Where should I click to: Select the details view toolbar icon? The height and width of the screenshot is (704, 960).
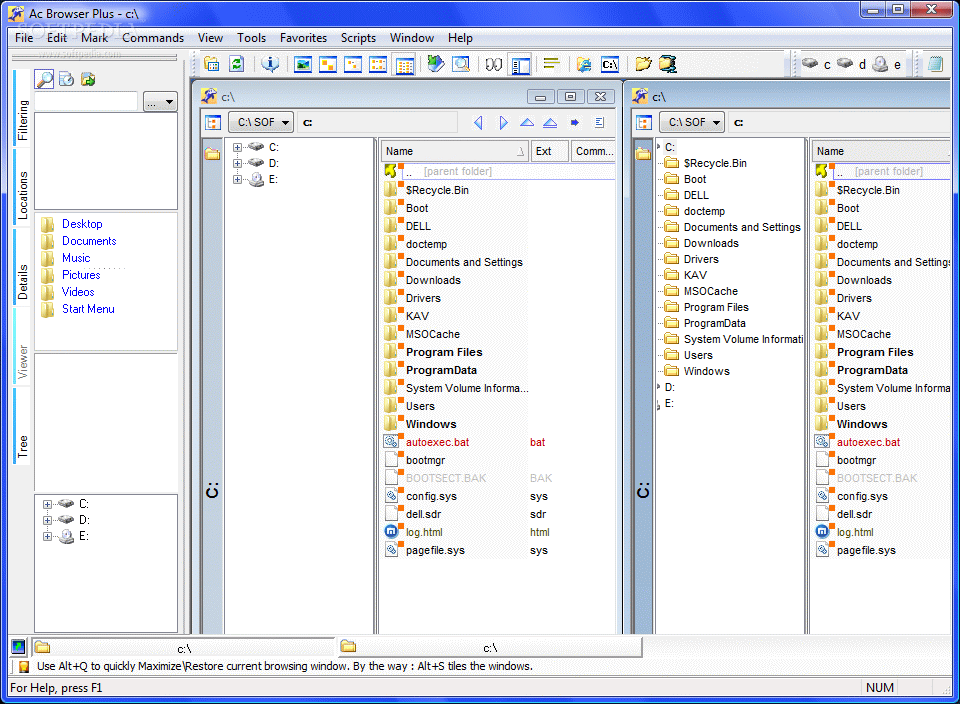tap(404, 64)
